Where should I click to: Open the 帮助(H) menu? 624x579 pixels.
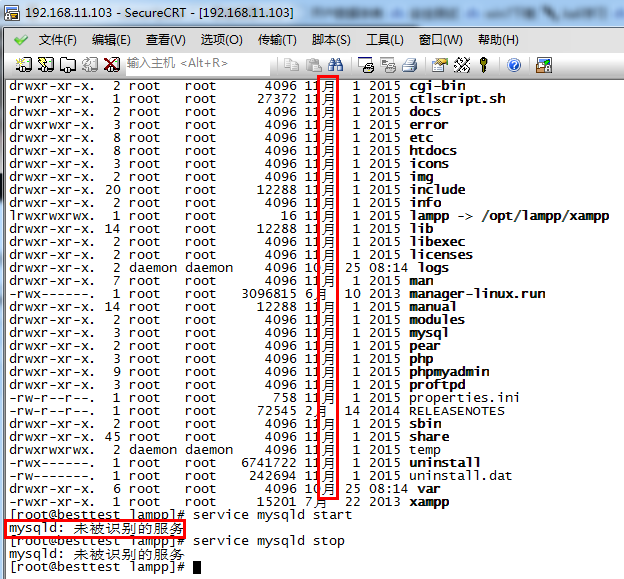(x=498, y=40)
